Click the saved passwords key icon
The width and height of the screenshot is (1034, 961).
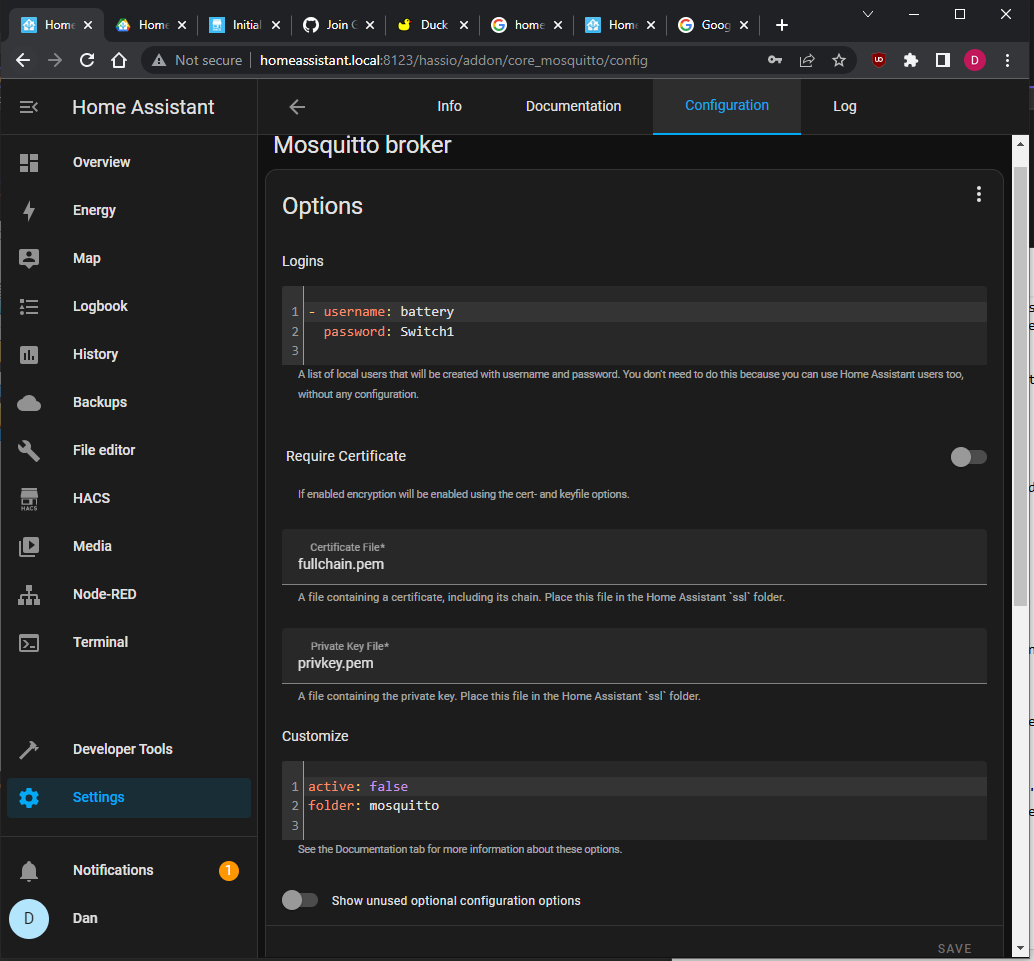click(x=775, y=61)
